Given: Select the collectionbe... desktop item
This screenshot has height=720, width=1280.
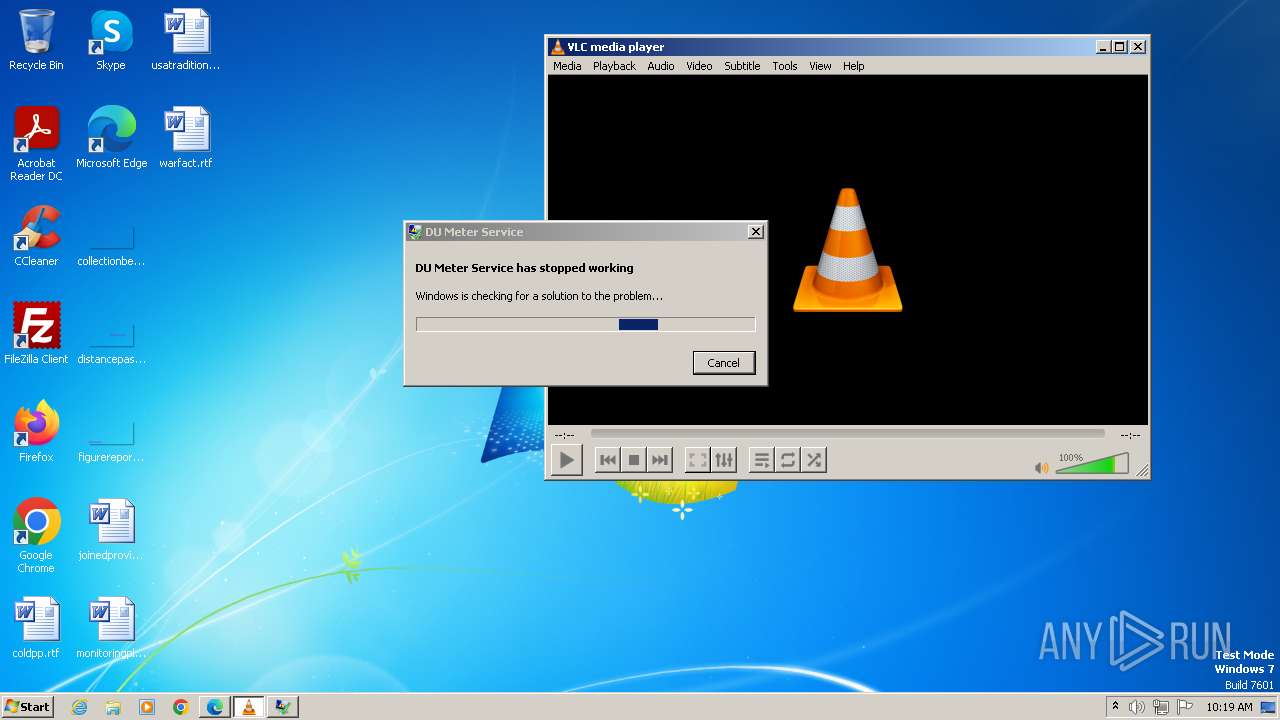Looking at the screenshot, I should [x=111, y=246].
